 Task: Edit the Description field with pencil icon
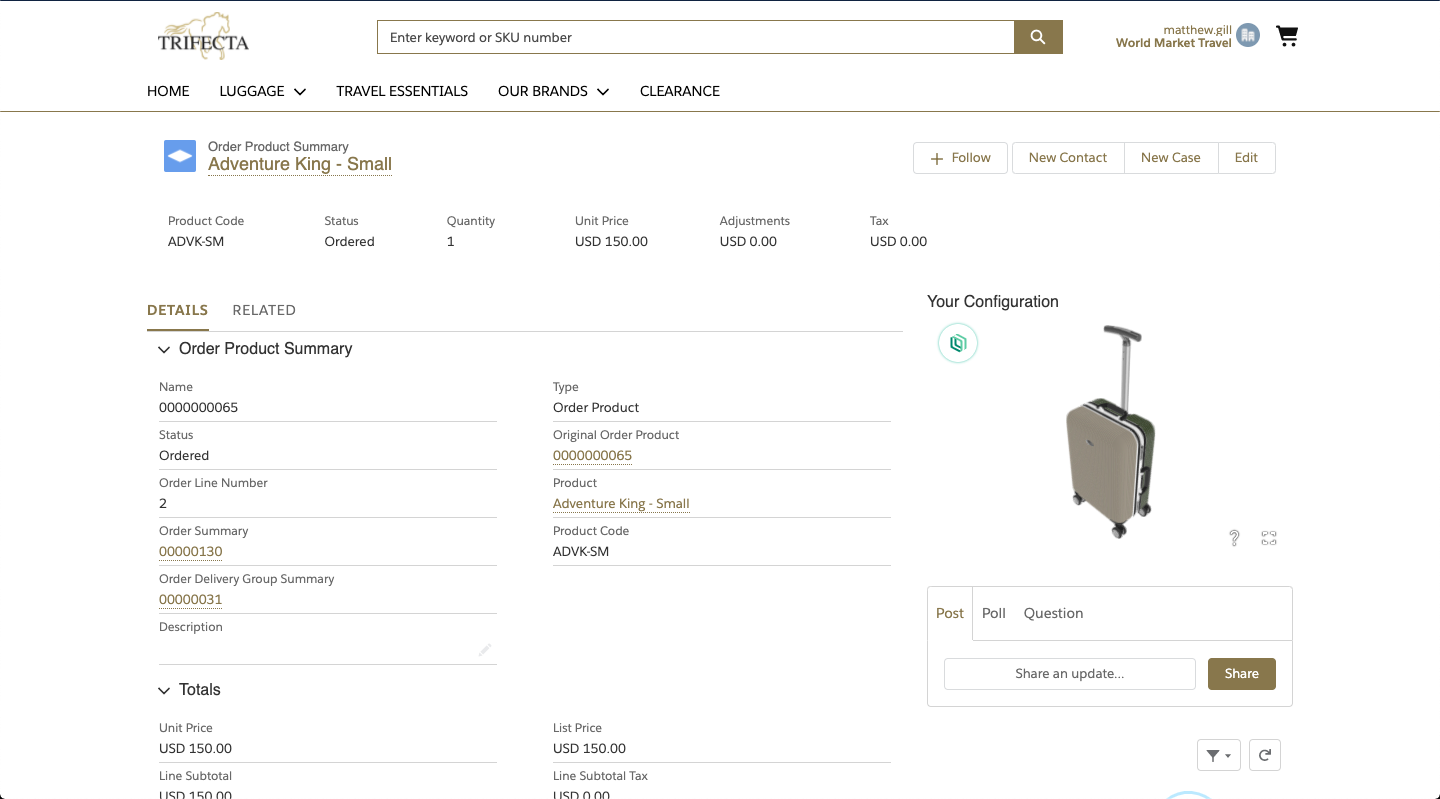485,650
